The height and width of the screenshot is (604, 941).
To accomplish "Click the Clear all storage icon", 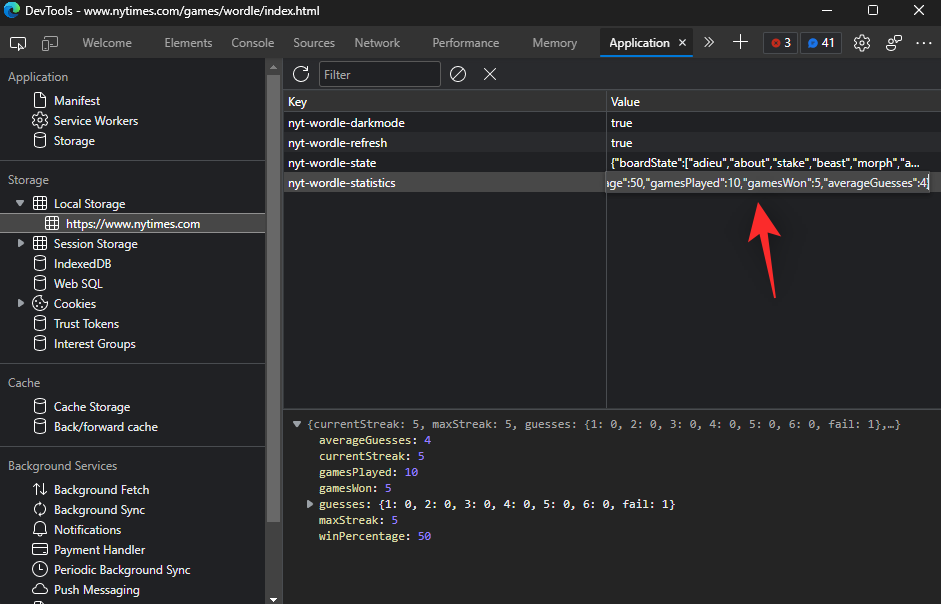I will 458,74.
